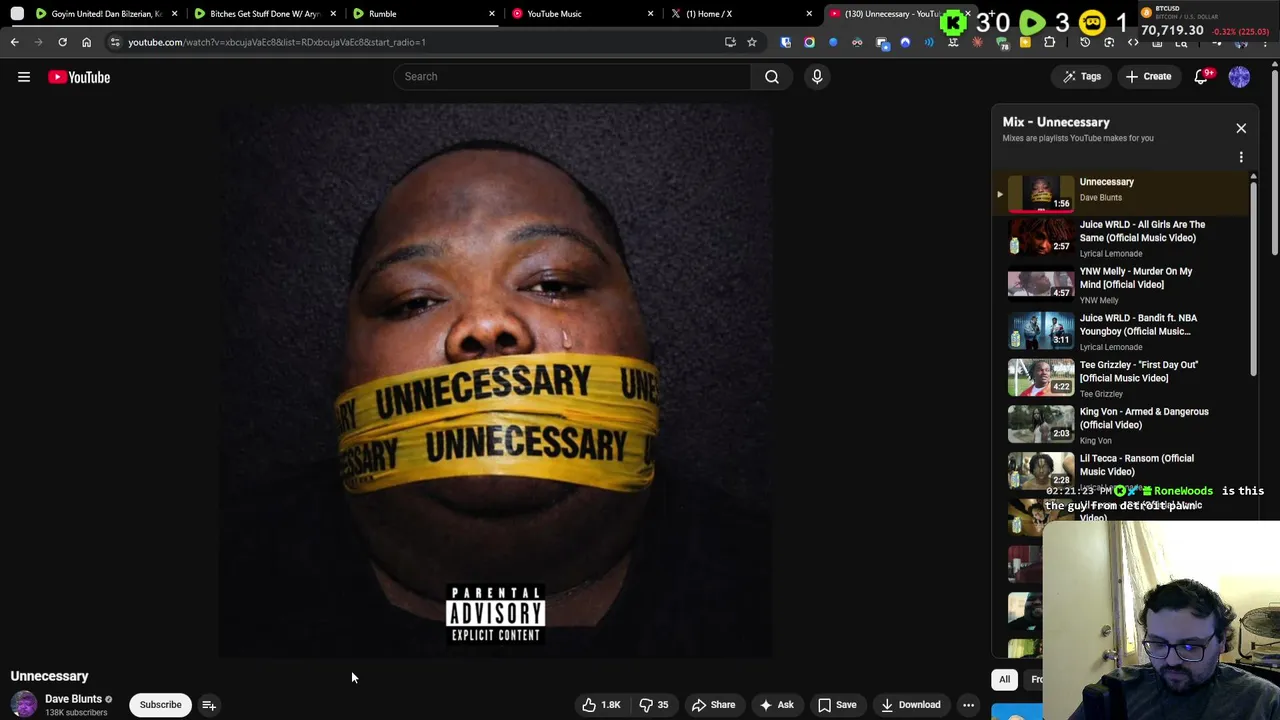View YouTube notifications bell
The image size is (1280, 720).
[x=1202, y=76]
